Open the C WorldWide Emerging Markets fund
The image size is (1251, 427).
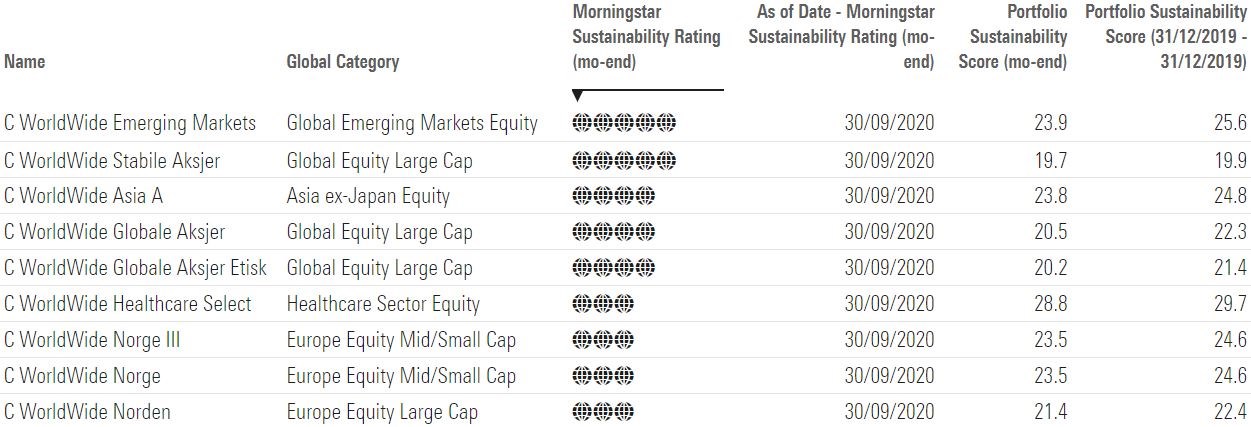click(x=130, y=123)
